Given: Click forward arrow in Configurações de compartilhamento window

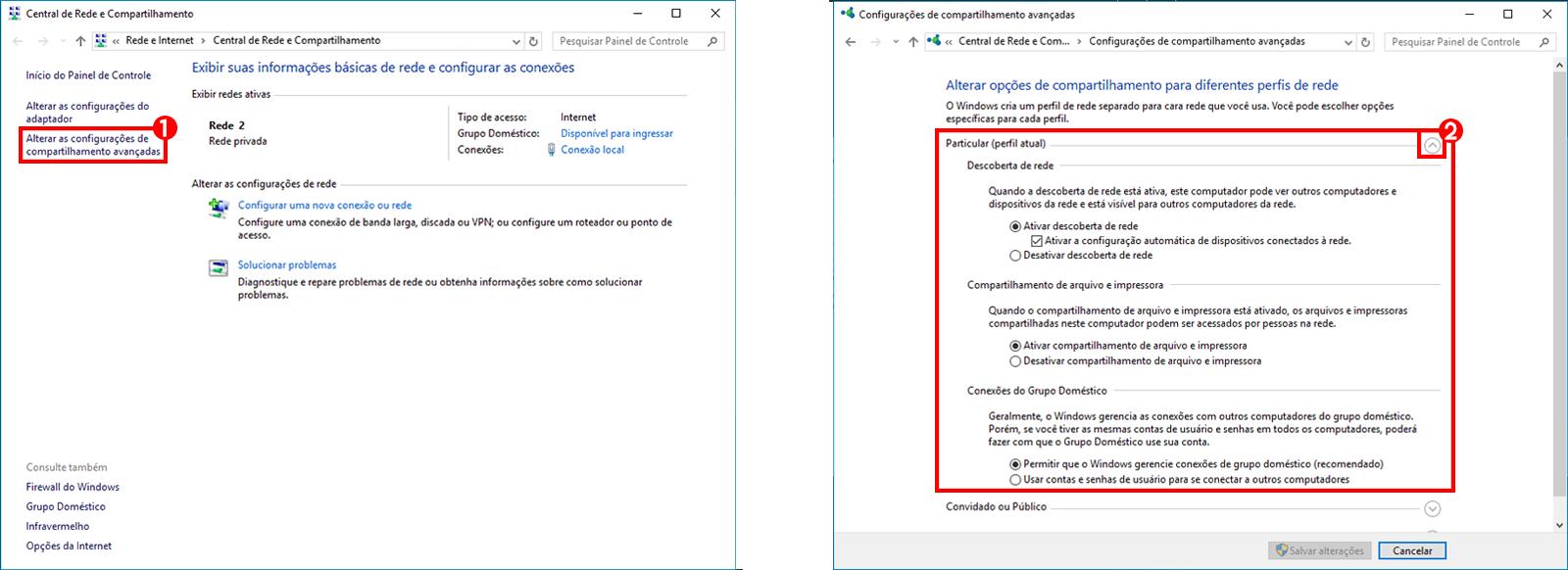Looking at the screenshot, I should coord(875,42).
